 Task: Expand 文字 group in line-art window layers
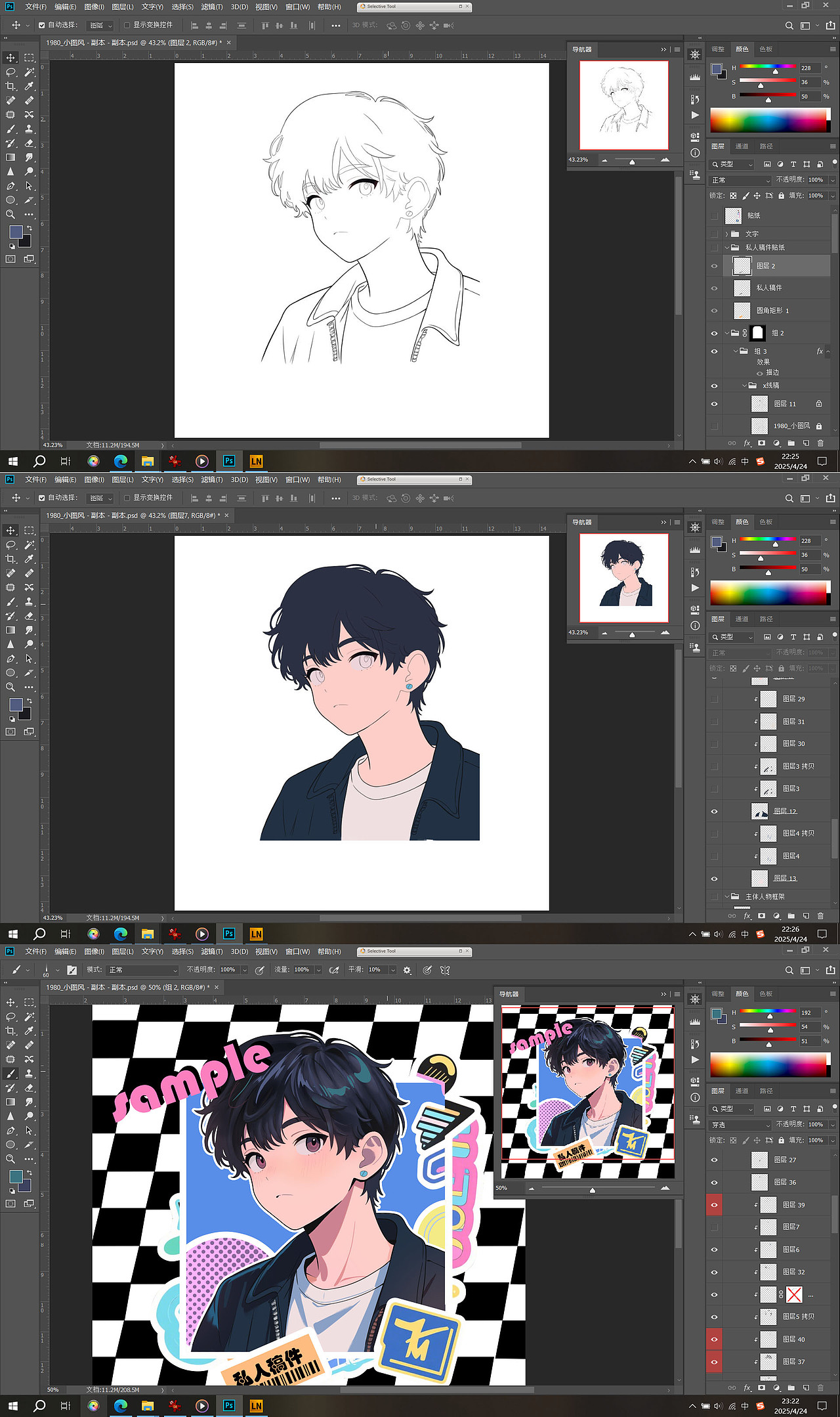tap(727, 234)
